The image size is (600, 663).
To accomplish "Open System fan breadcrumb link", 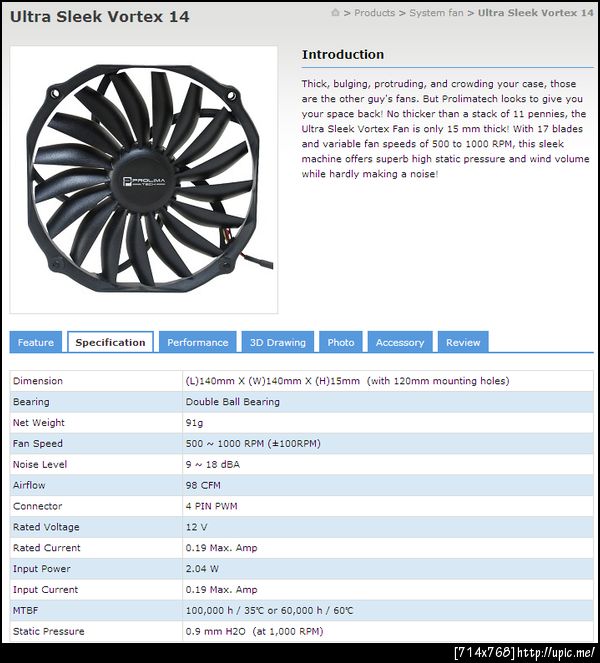I will click(x=436, y=13).
